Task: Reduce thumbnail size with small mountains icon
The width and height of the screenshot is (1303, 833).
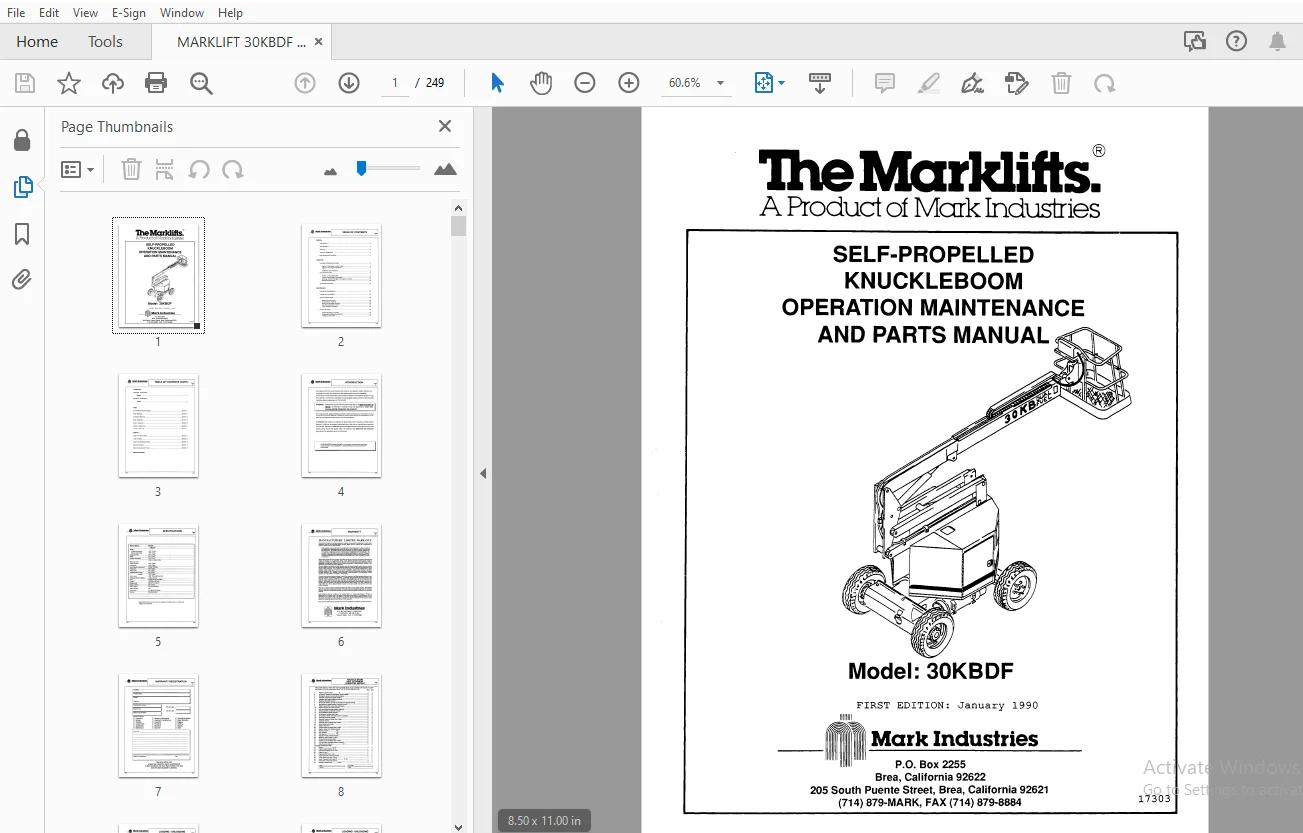Action: click(331, 171)
